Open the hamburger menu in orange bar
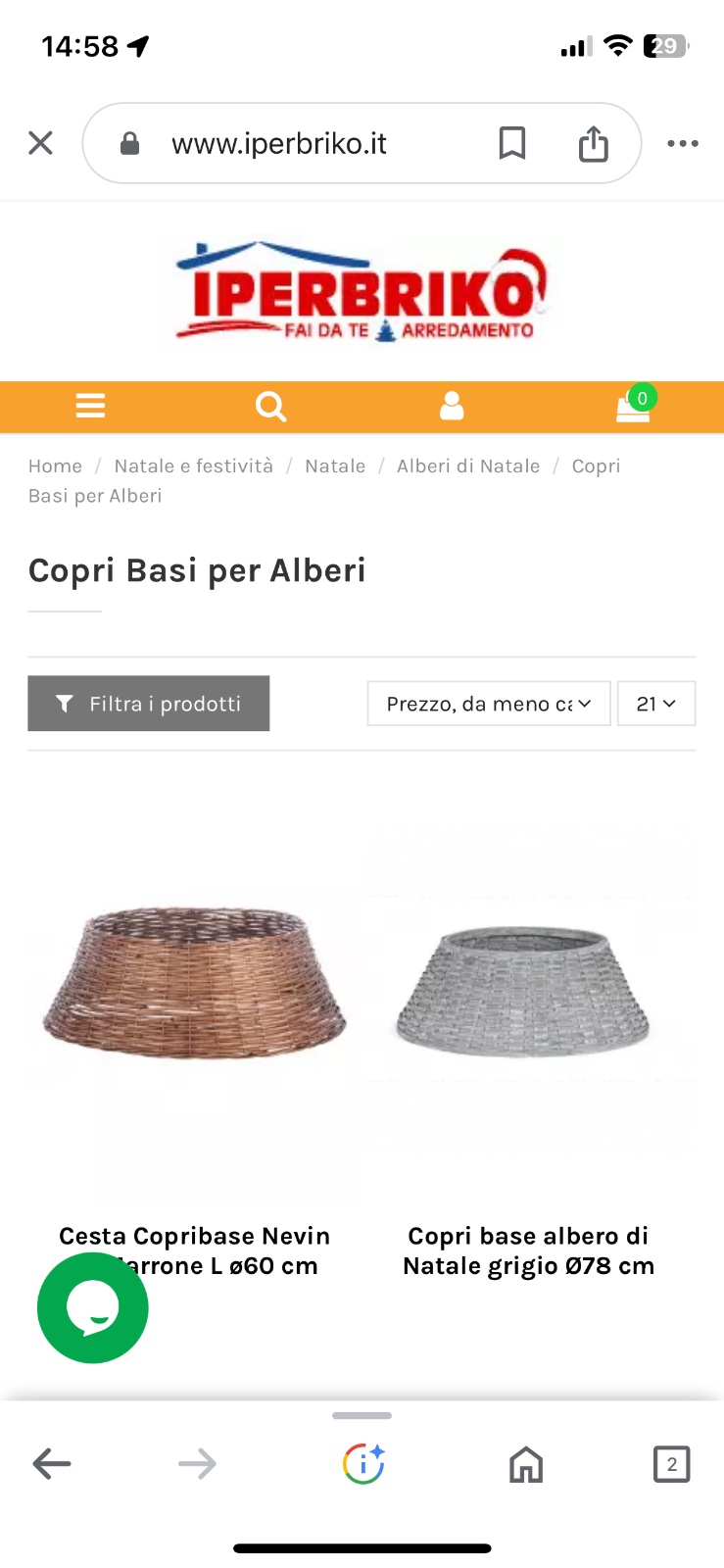Viewport: 724px width, 1568px height. [x=90, y=406]
